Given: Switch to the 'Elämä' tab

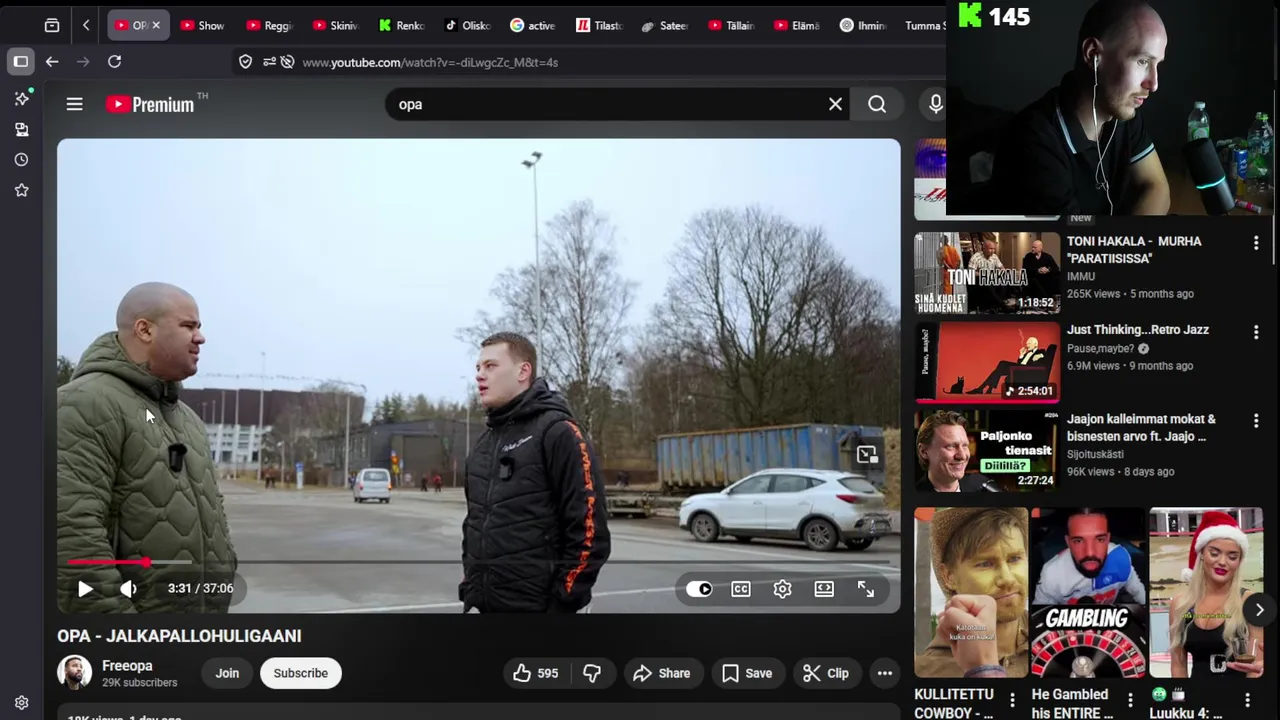Looking at the screenshot, I should click(x=797, y=25).
